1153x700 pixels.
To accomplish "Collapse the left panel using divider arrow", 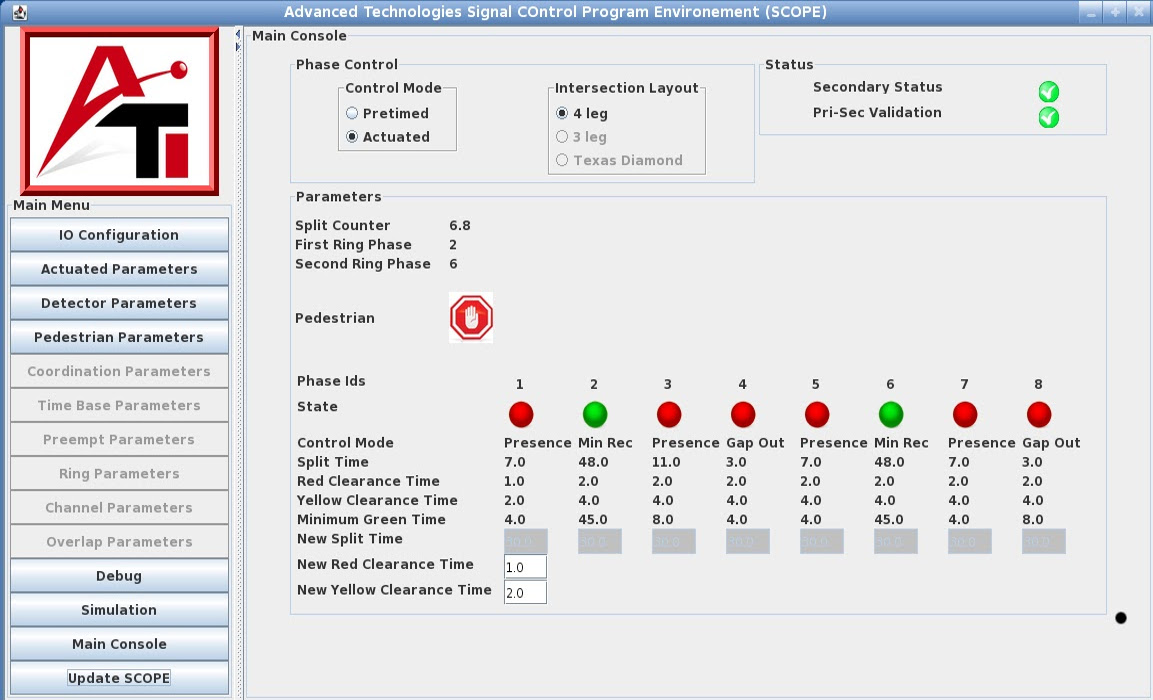I will click(238, 34).
